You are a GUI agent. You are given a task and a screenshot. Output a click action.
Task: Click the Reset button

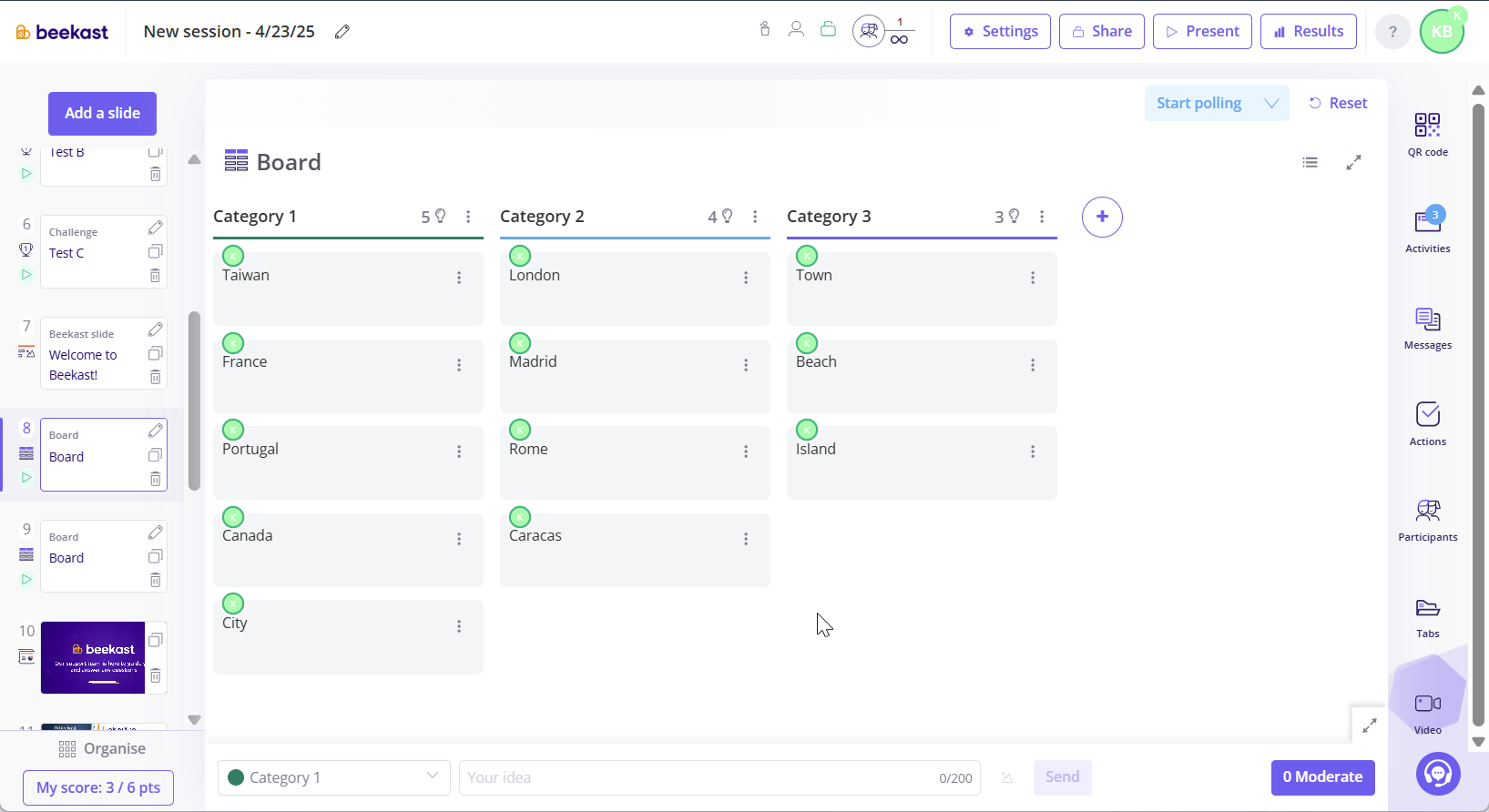tap(1338, 104)
